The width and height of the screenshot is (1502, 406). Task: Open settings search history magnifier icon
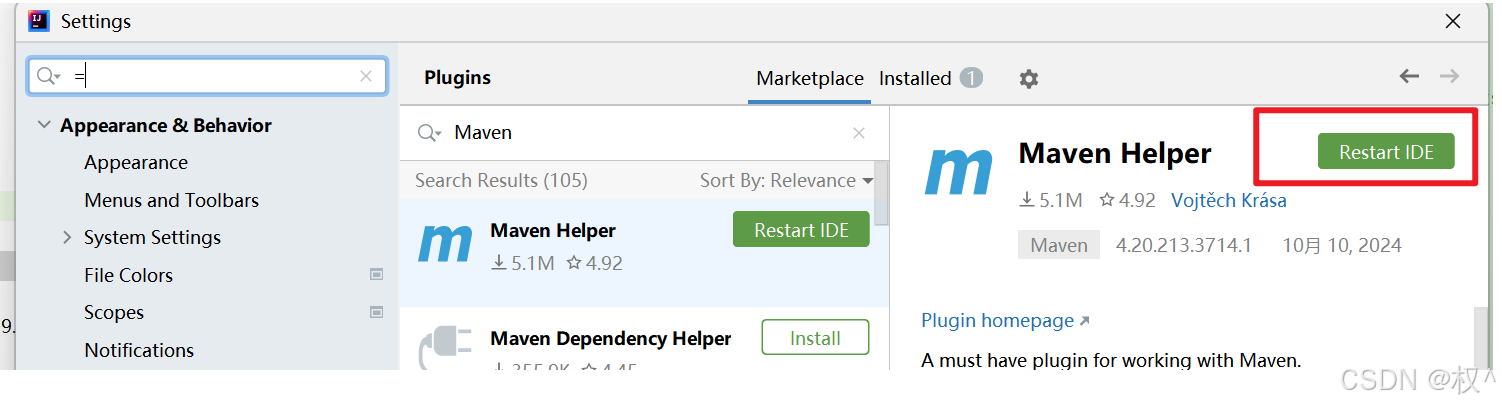[x=48, y=76]
